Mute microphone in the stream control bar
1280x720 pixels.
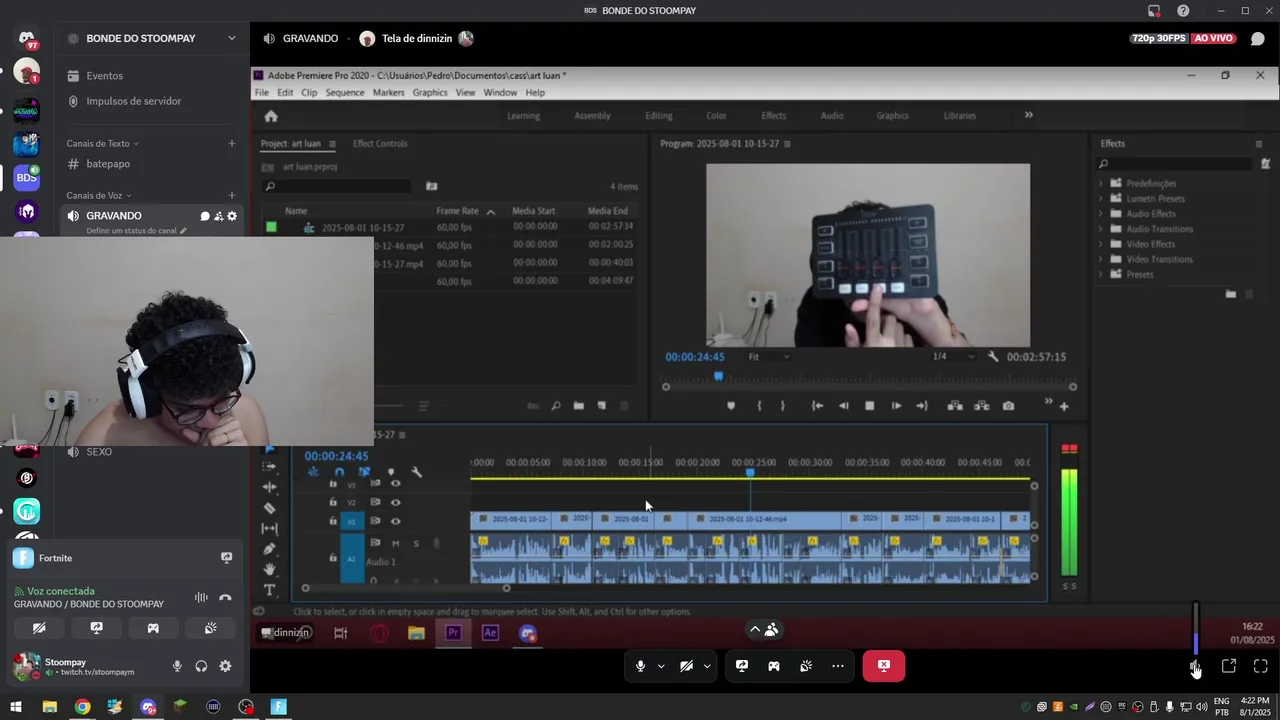tap(641, 666)
